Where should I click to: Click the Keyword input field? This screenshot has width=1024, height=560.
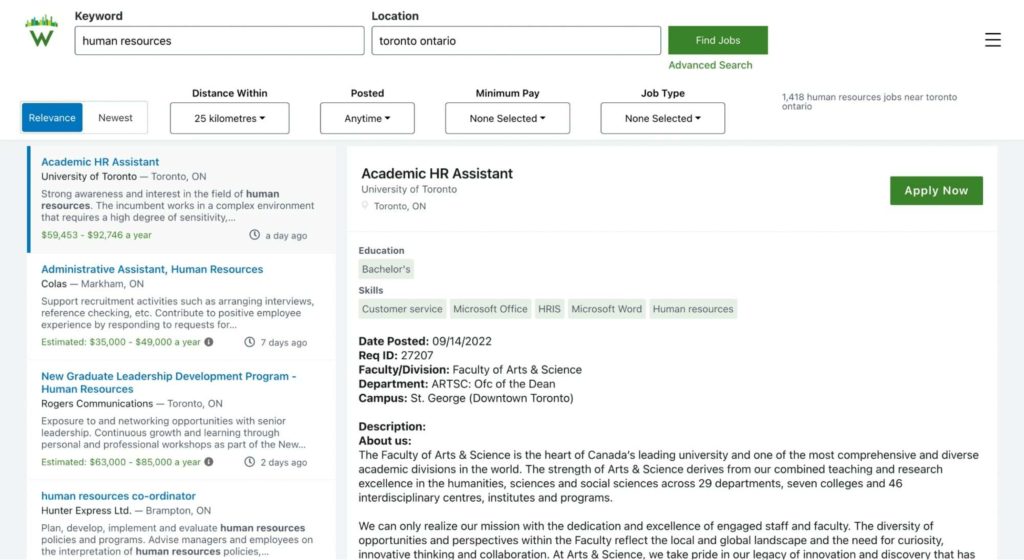(x=219, y=40)
